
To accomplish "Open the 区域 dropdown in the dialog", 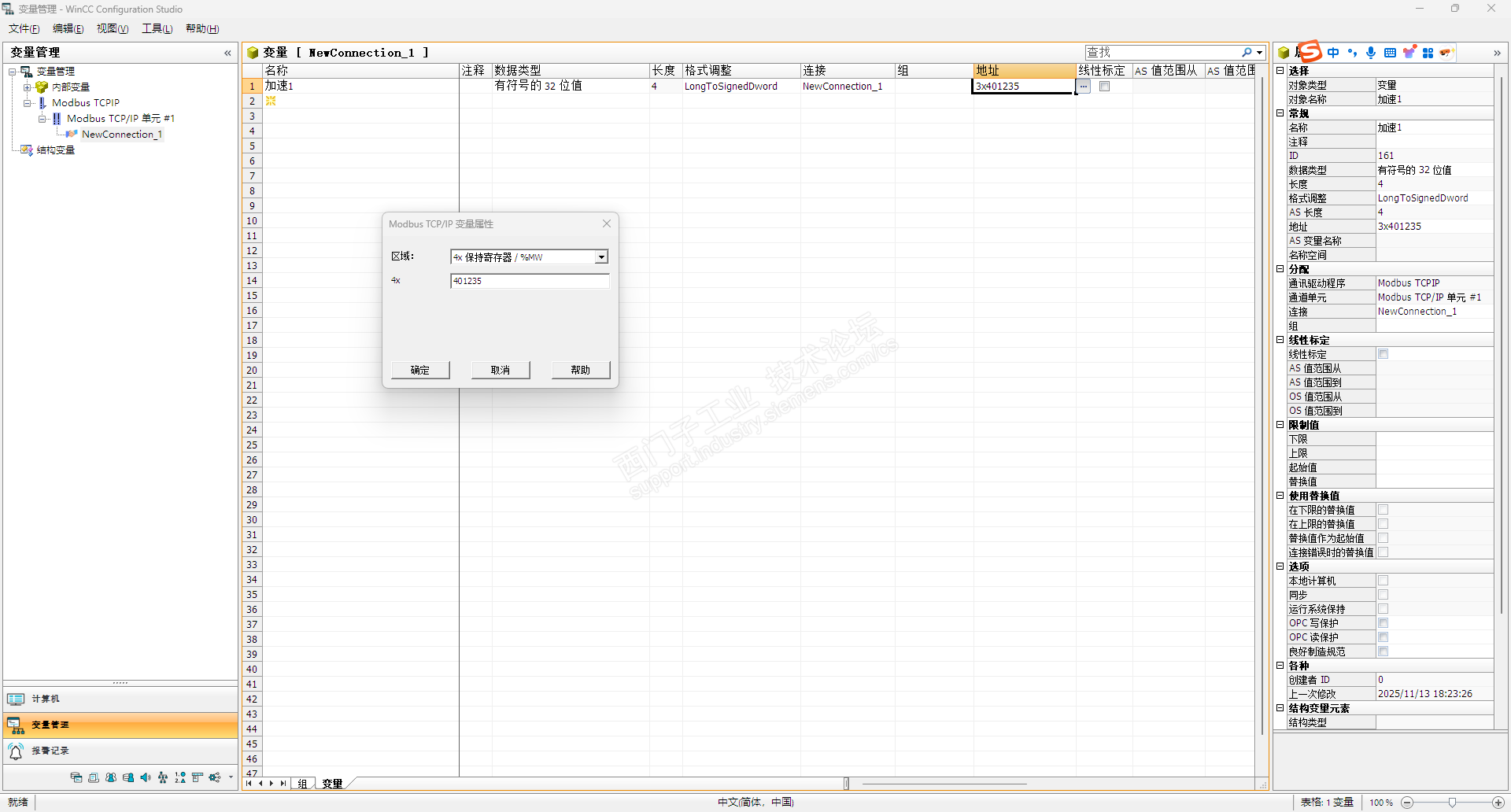I will 601,257.
